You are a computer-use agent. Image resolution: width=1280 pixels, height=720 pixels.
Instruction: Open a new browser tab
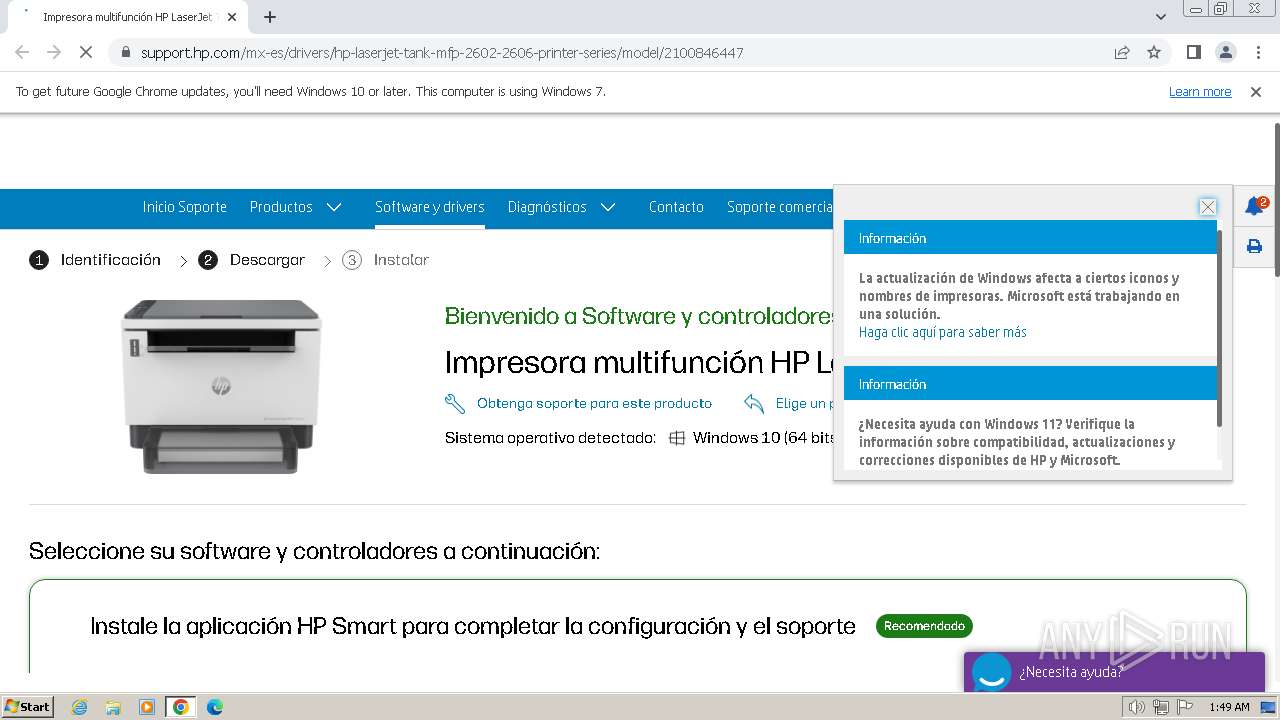pos(270,17)
